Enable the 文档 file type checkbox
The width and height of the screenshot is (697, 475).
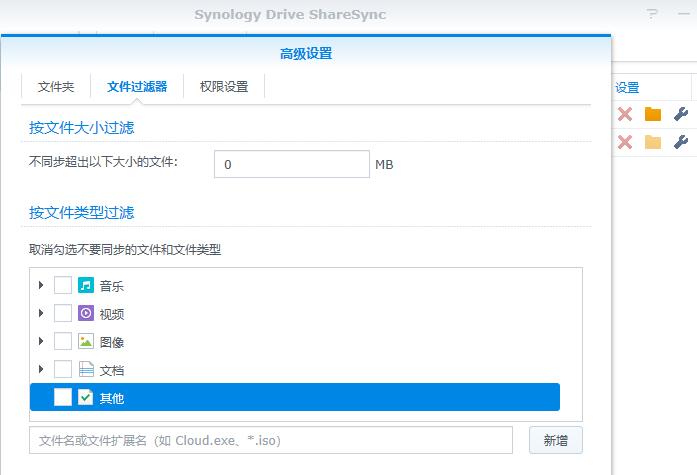[x=63, y=370]
